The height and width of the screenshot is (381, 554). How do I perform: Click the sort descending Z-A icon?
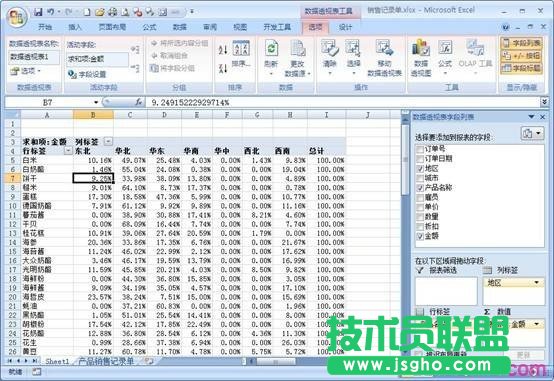pyautogui.click(x=223, y=68)
